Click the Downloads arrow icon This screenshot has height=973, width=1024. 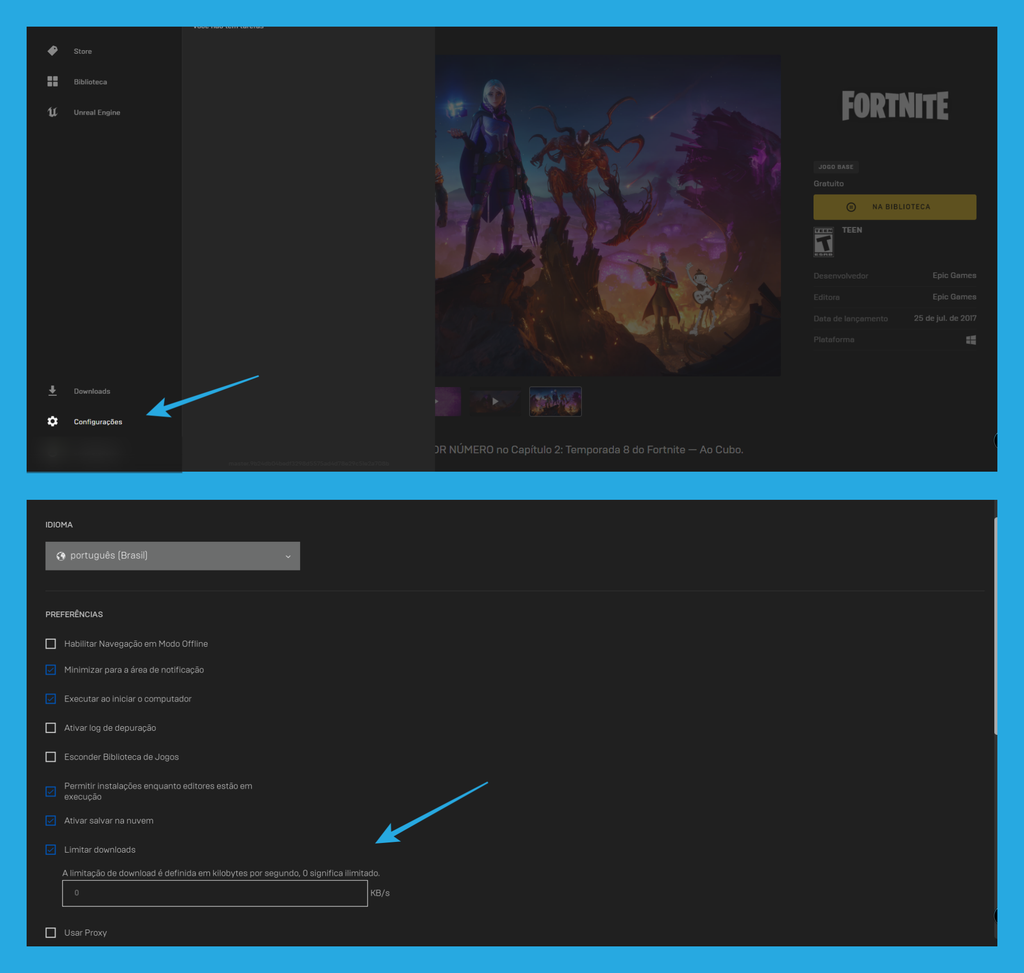pos(52,391)
